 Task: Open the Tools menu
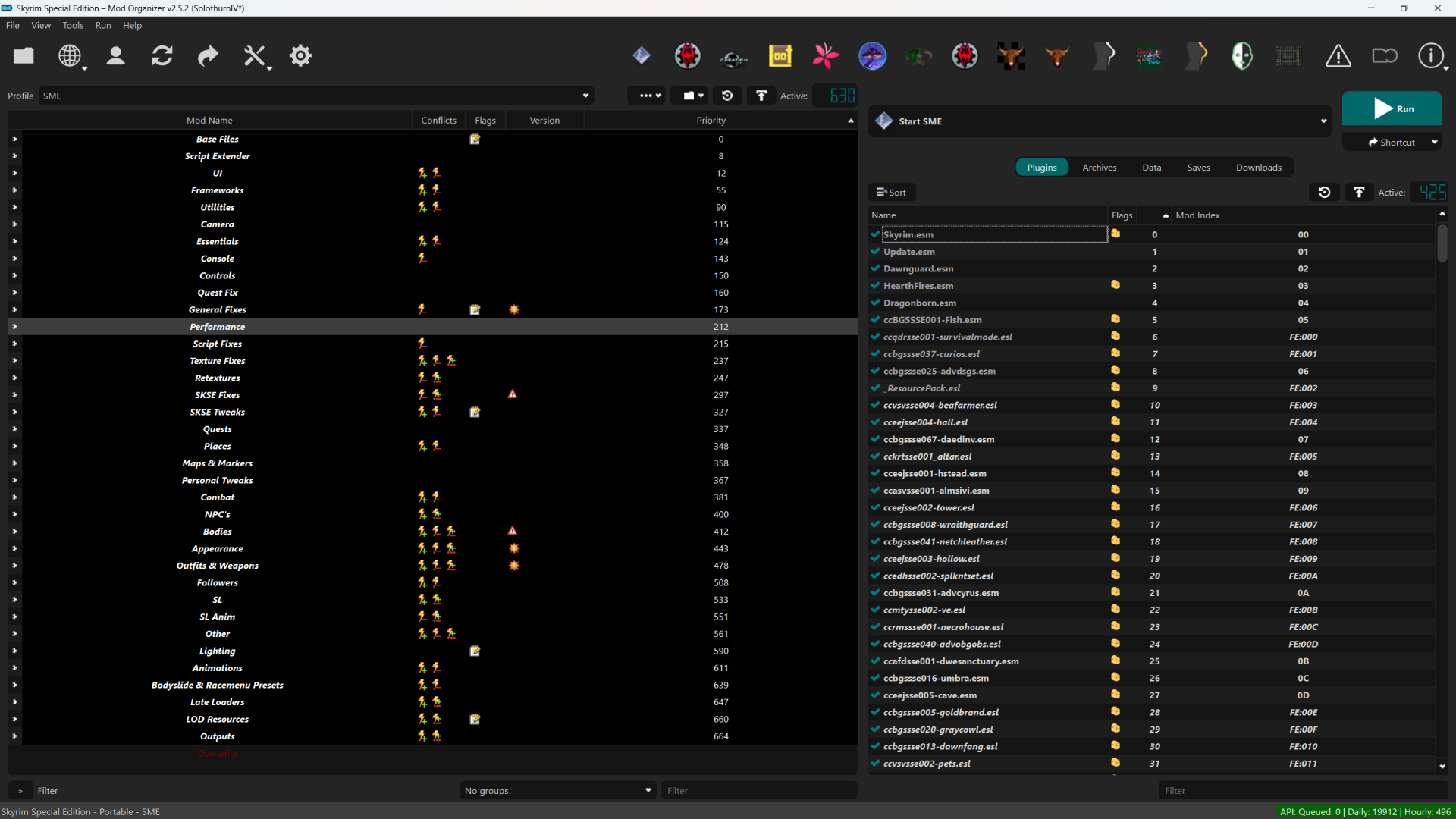[73, 25]
